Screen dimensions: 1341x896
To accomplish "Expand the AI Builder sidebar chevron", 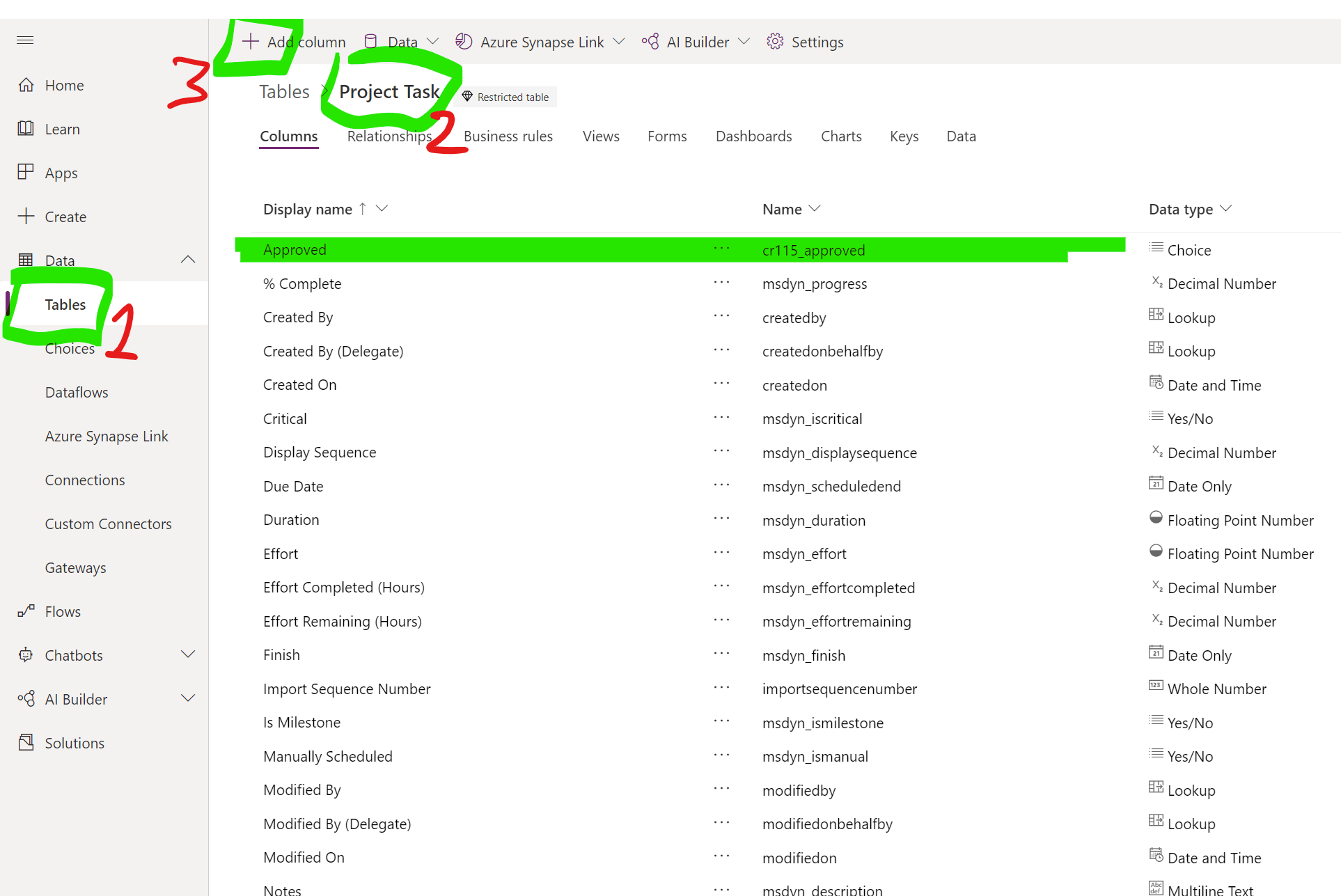I will pyautogui.click(x=188, y=698).
